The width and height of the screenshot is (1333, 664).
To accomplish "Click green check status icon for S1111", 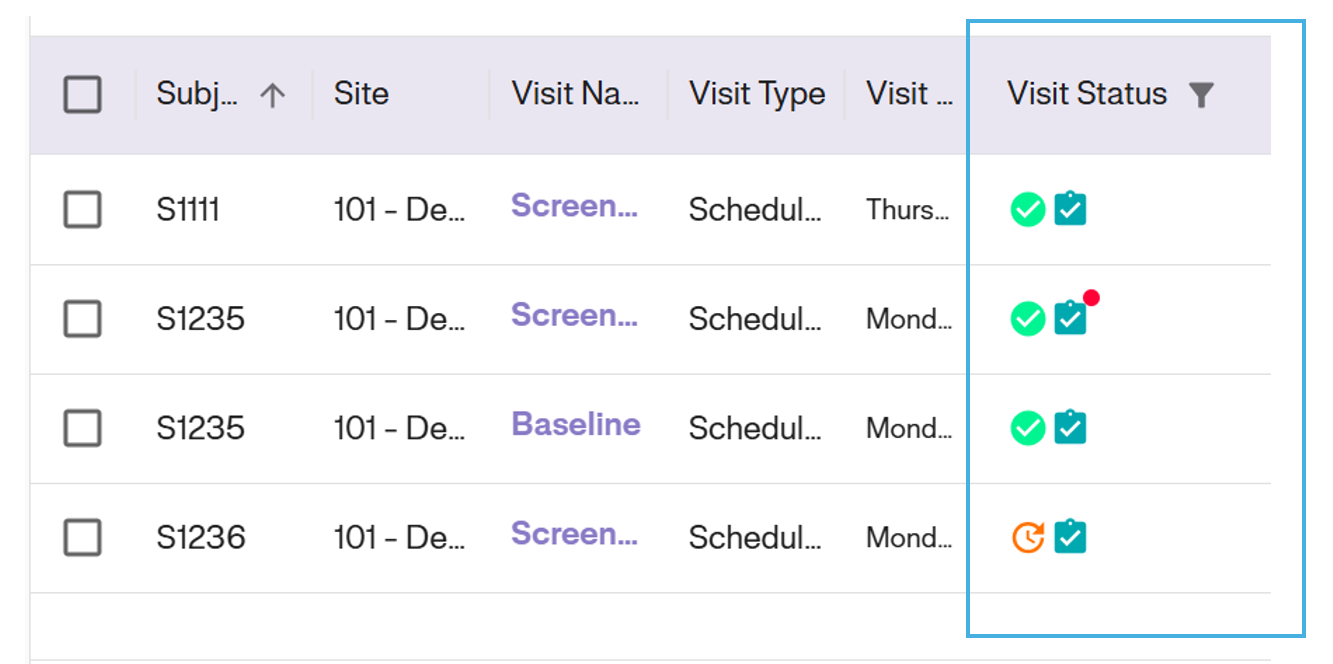I will [1028, 210].
